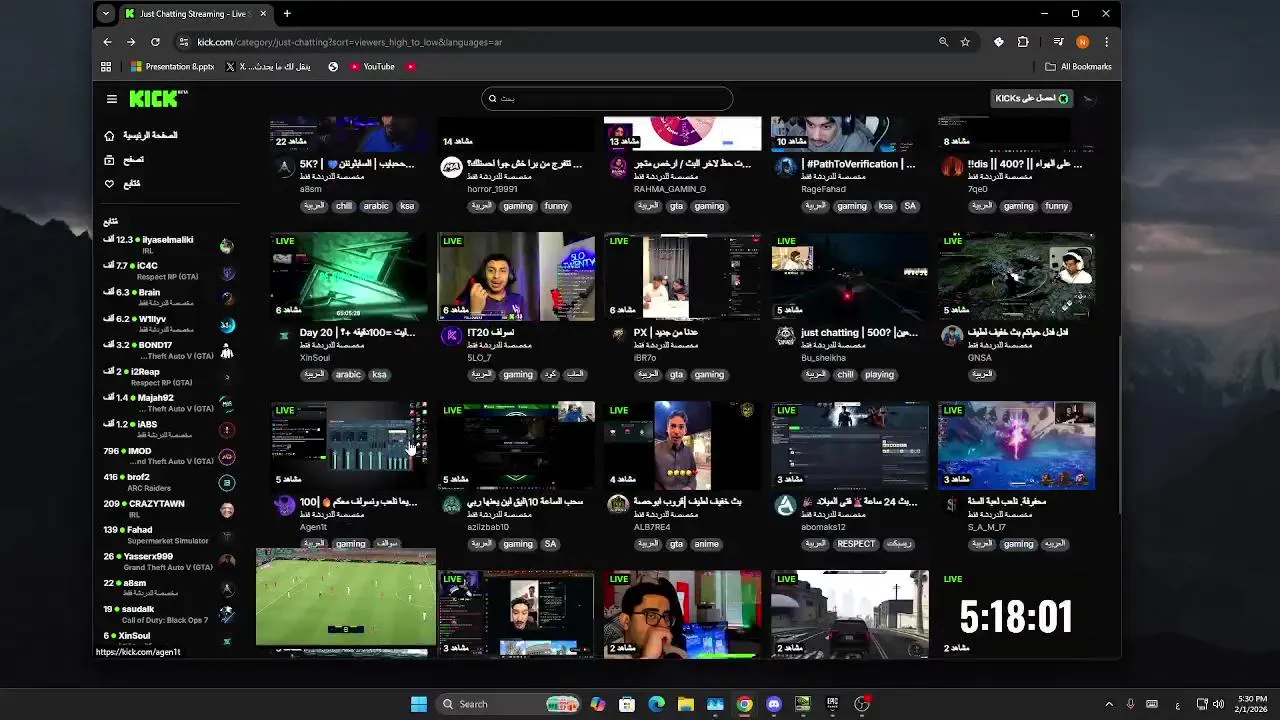Click the gta tag under iBR7o
The height and width of the screenshot is (720, 1280).
[x=676, y=375]
